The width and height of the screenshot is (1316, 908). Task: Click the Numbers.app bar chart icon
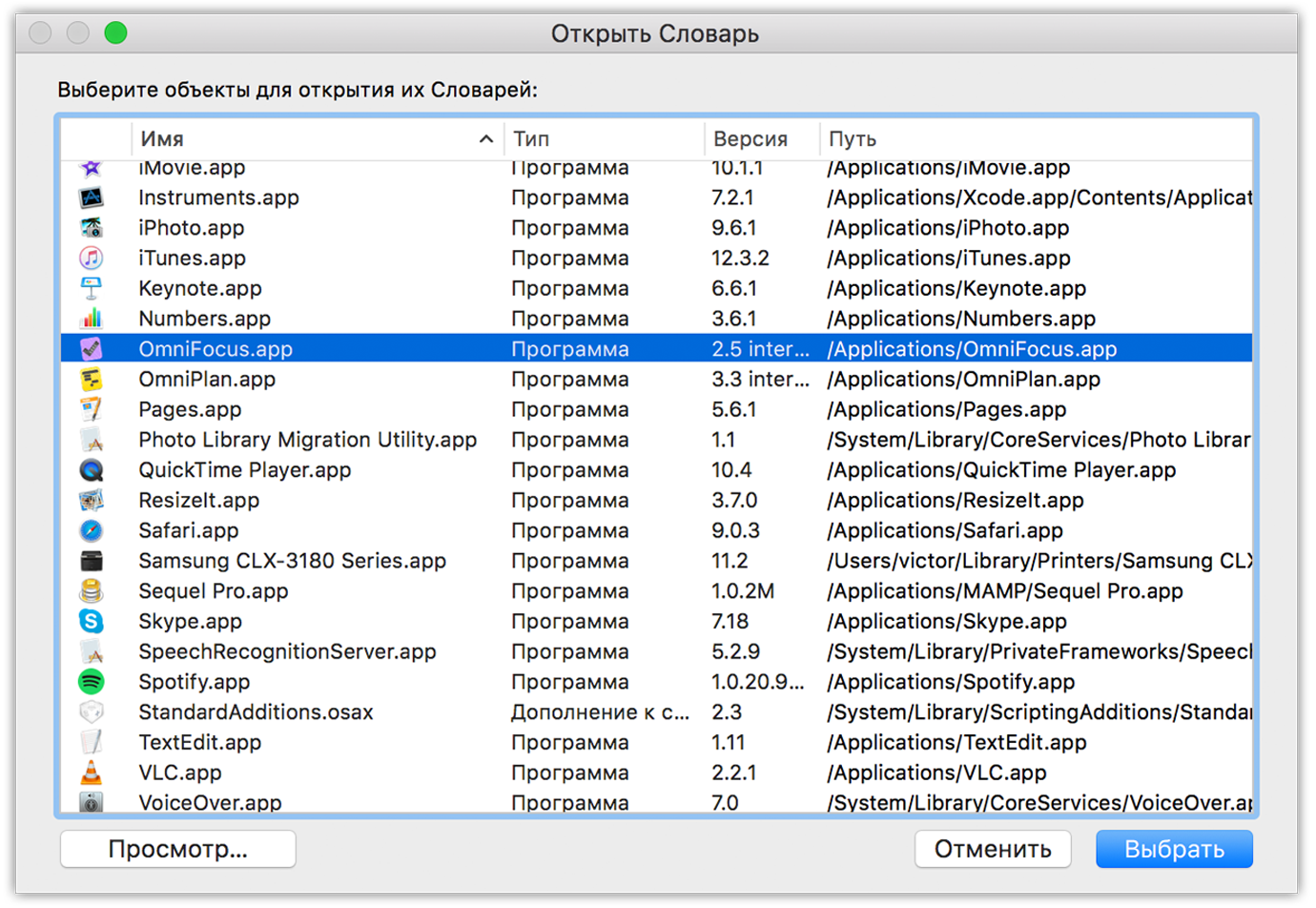(x=92, y=319)
